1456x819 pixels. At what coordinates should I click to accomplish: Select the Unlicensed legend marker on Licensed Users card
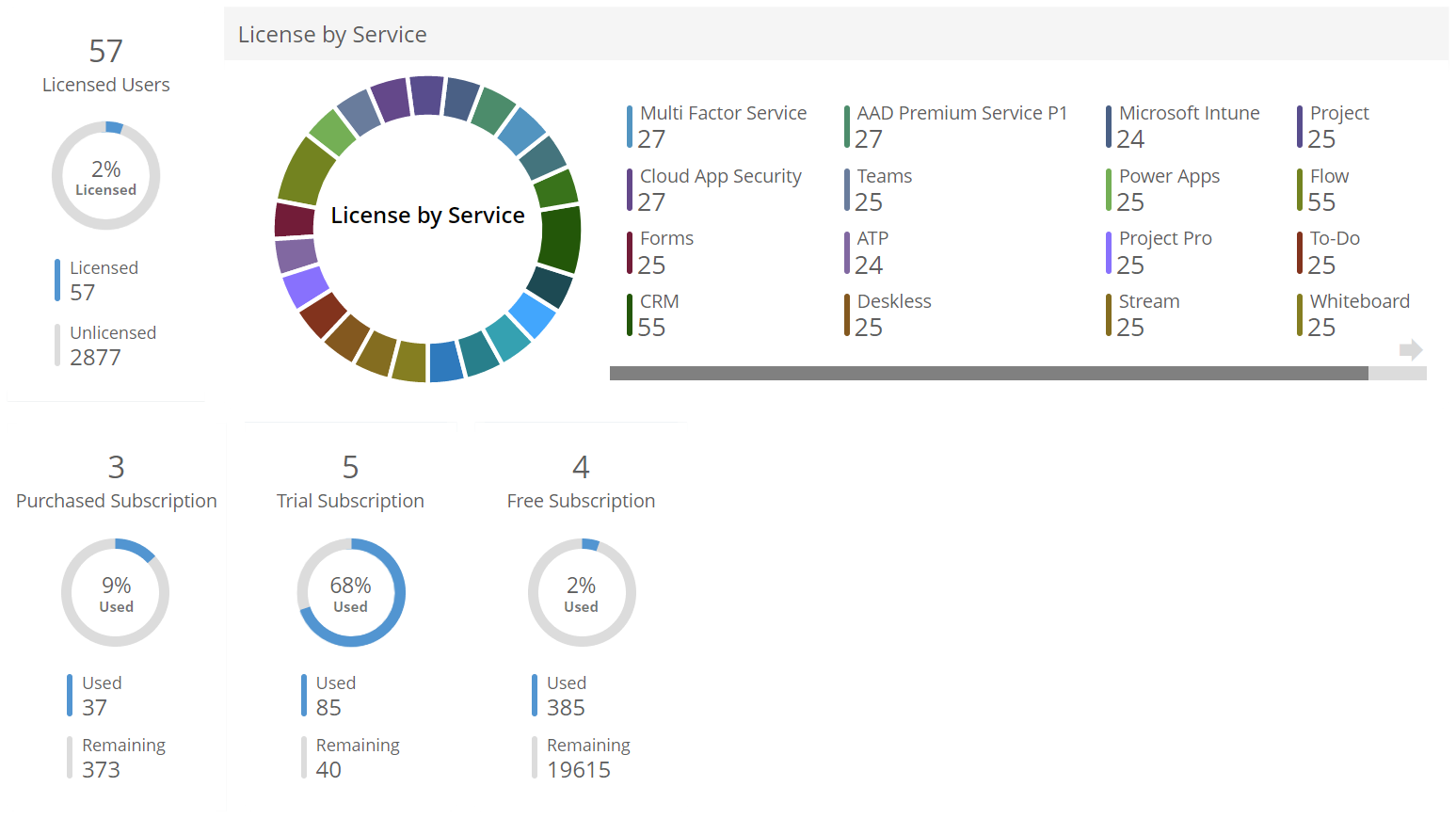click(58, 345)
